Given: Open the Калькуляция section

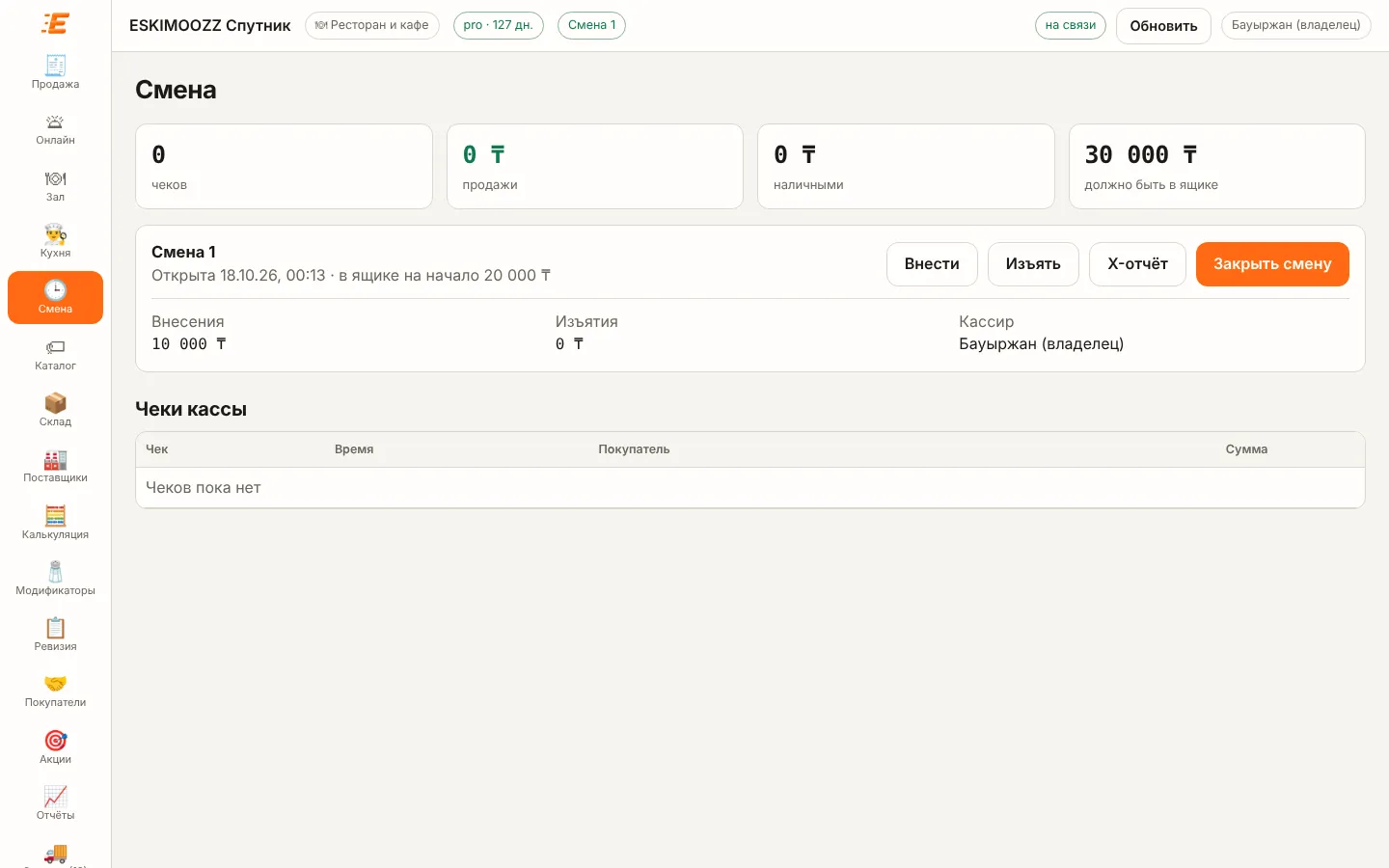Looking at the screenshot, I should pyautogui.click(x=55, y=523).
